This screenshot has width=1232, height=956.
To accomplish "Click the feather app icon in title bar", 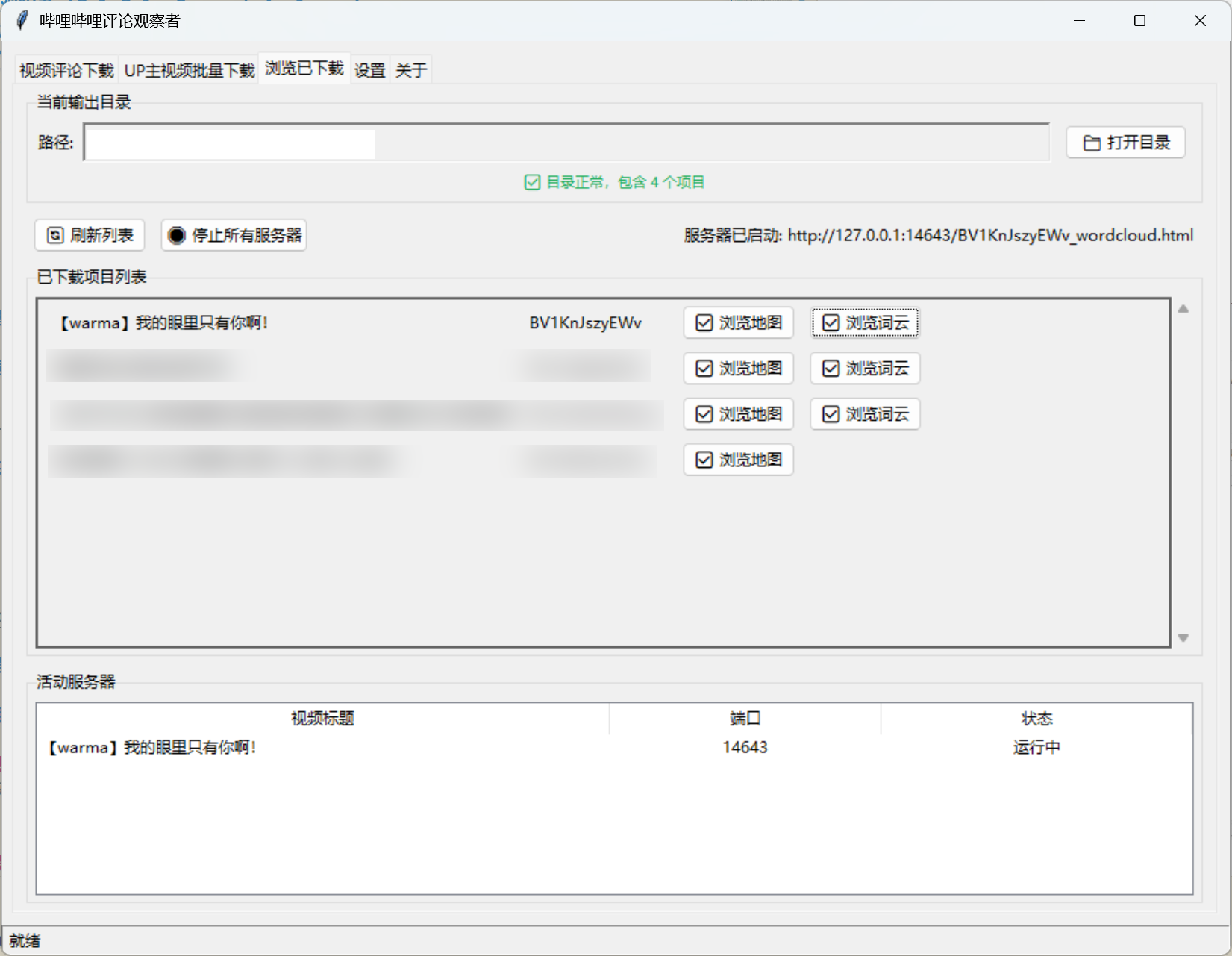I will (22, 20).
